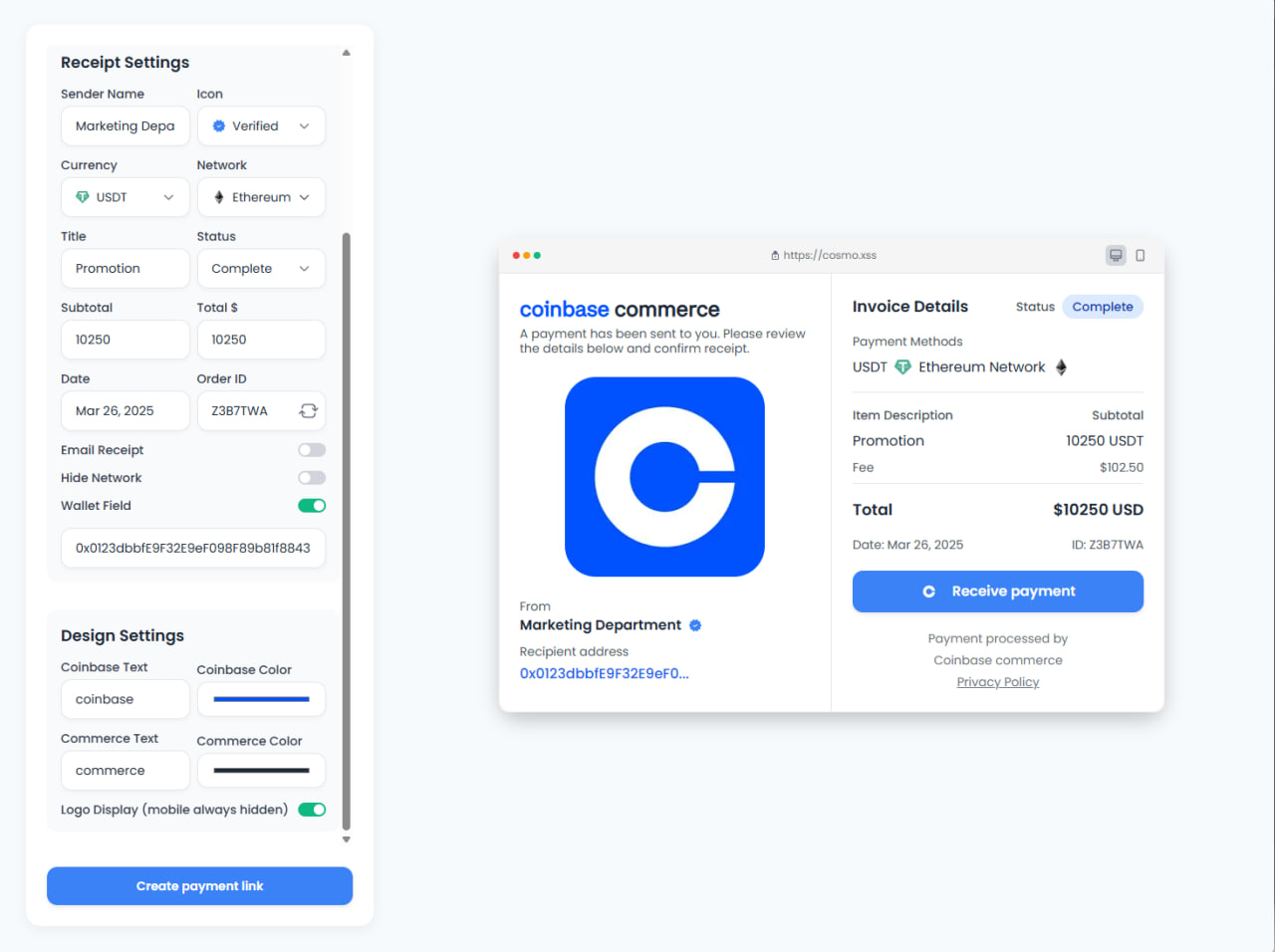Click the total "$10250 USD"

point(1098,510)
